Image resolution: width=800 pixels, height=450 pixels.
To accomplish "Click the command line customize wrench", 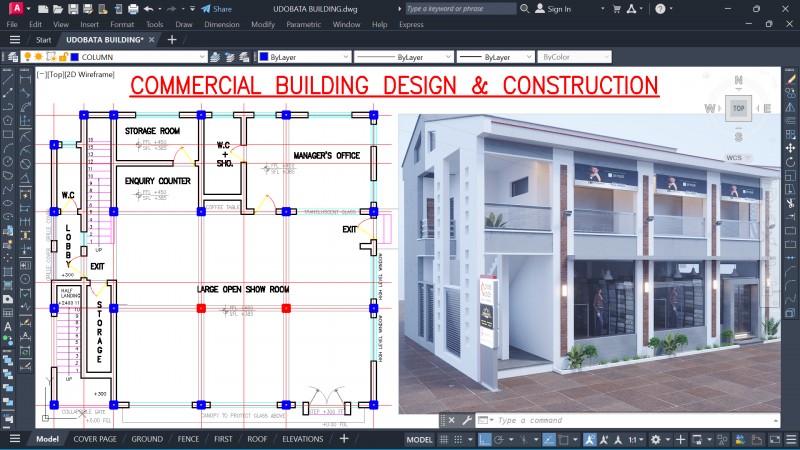I will pyautogui.click(x=466, y=420).
